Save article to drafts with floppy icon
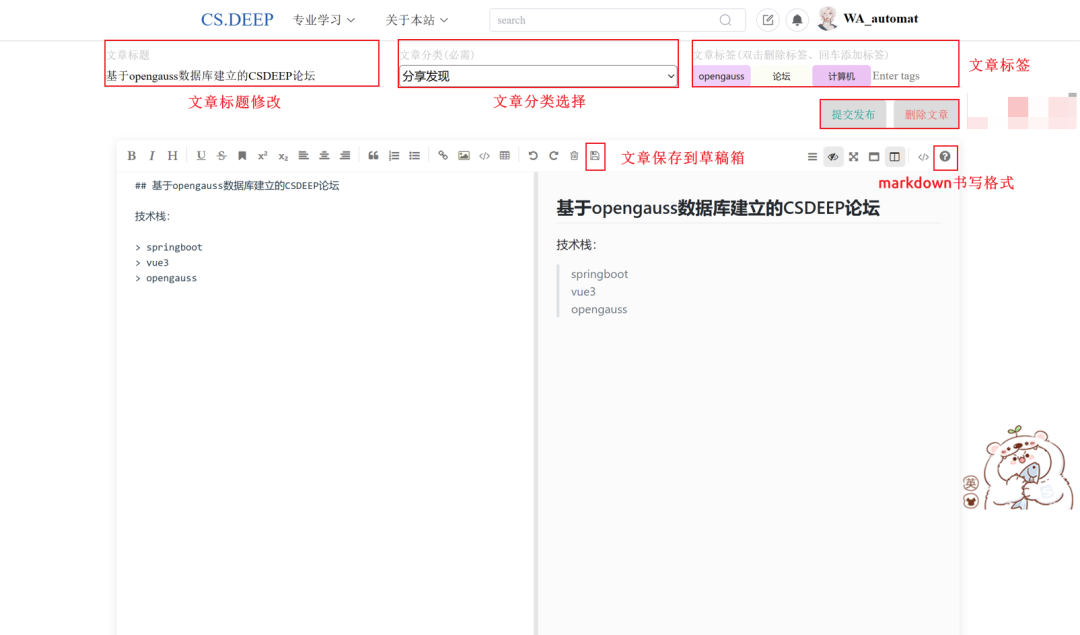The width and height of the screenshot is (1080, 635). pos(595,156)
